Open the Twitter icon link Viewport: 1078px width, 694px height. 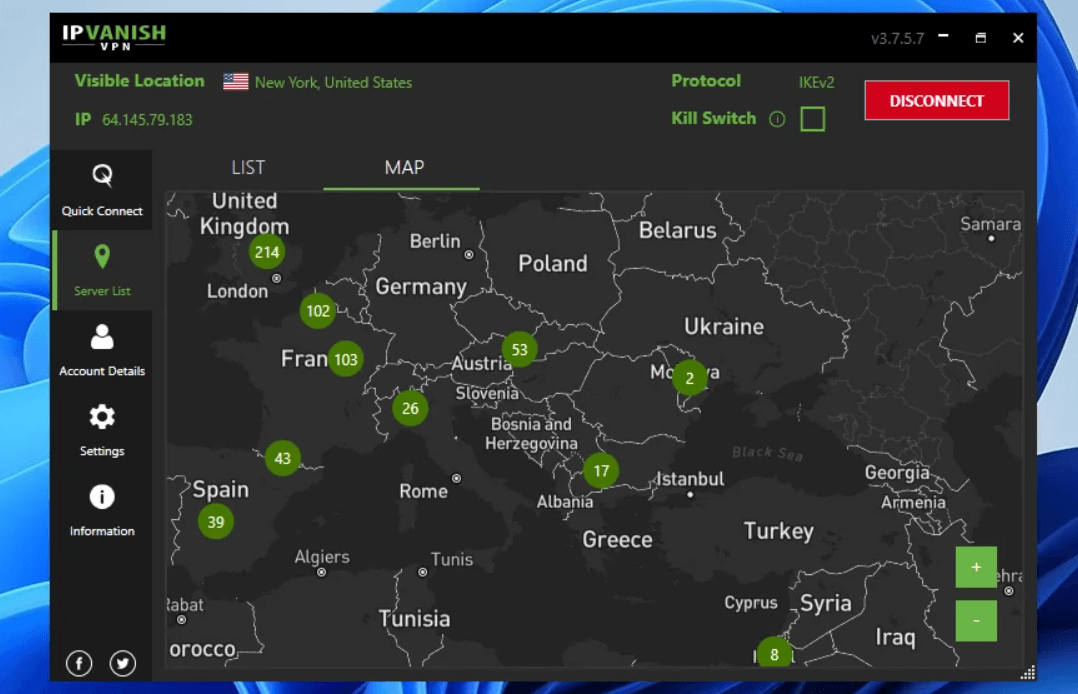coord(123,663)
